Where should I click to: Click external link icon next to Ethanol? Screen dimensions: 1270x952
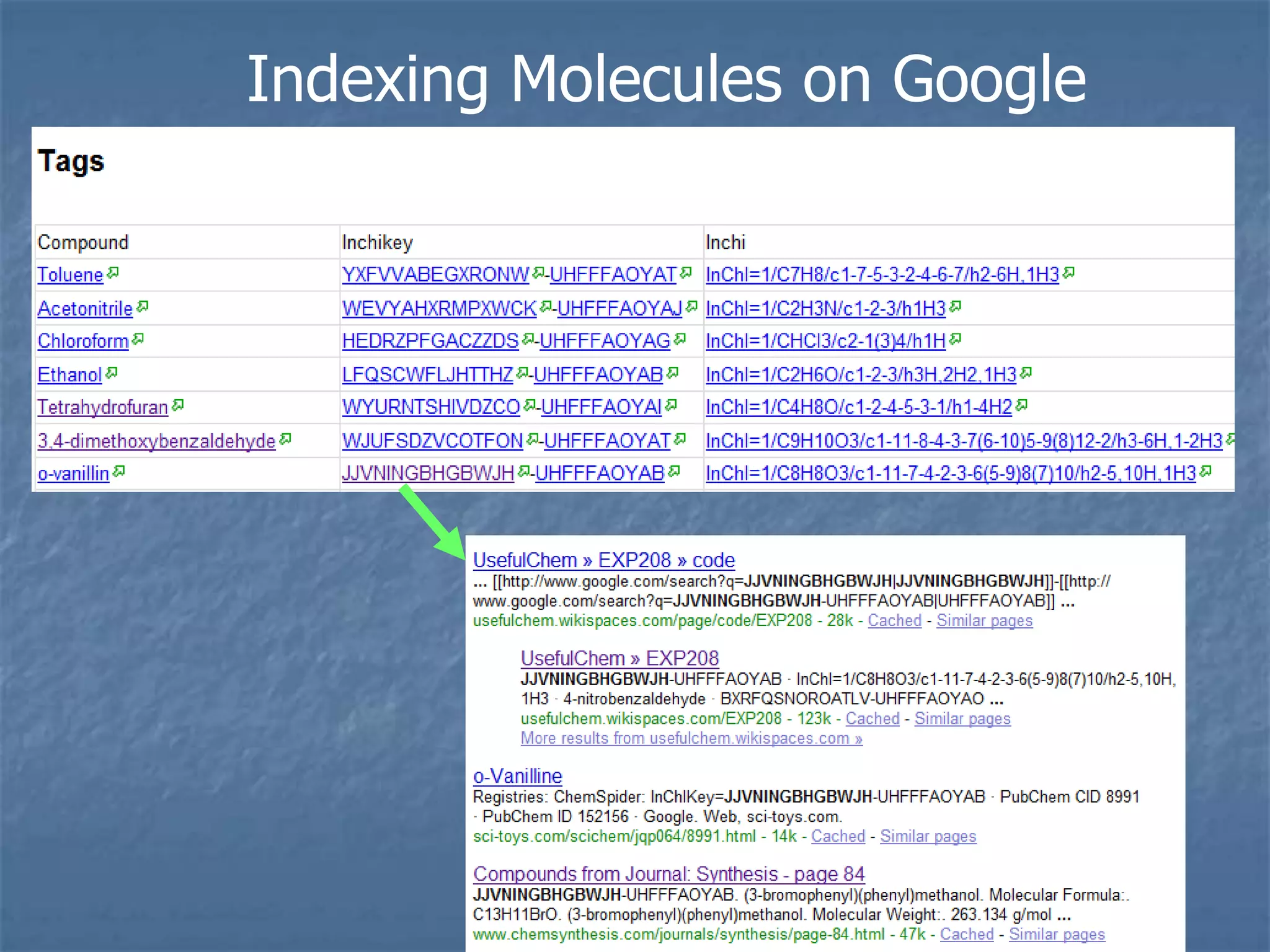point(112,372)
